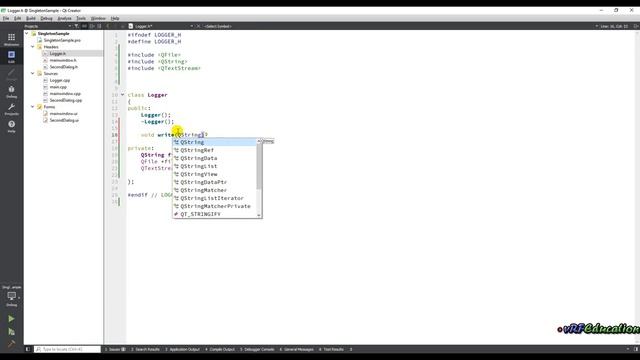Choose QStringList from autocomplete list
The height and width of the screenshot is (360, 640).
pyautogui.click(x=215, y=166)
